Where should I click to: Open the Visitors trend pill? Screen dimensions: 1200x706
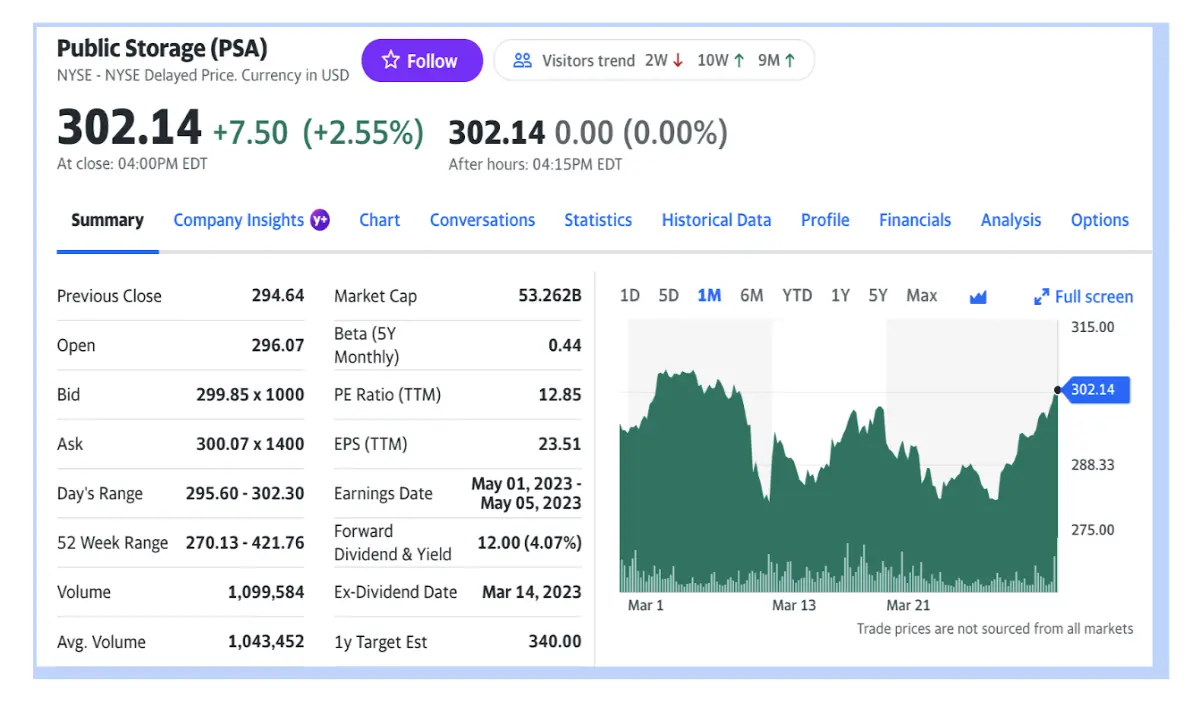[654, 60]
